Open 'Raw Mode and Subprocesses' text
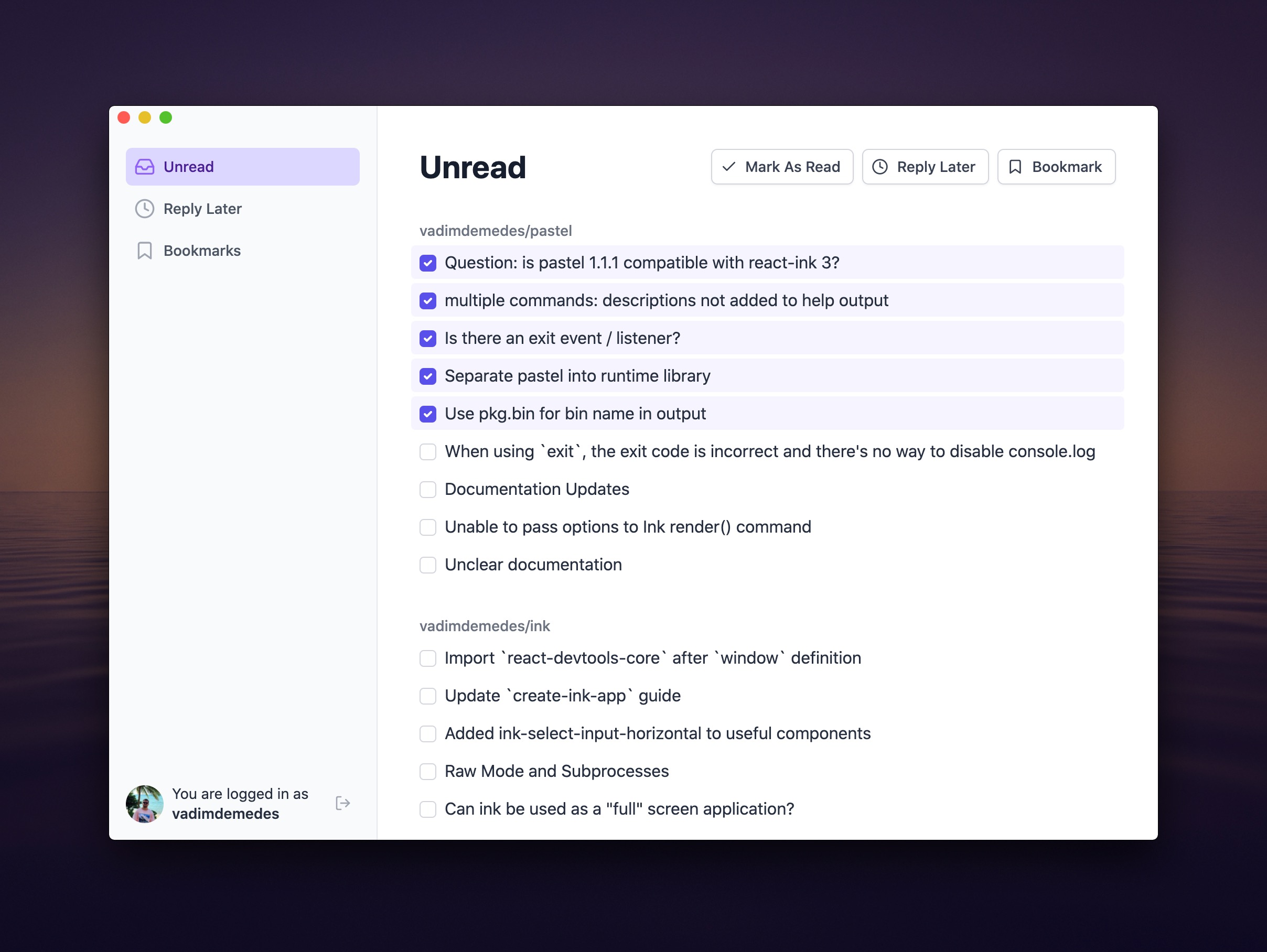The image size is (1267, 952). [x=557, y=772]
